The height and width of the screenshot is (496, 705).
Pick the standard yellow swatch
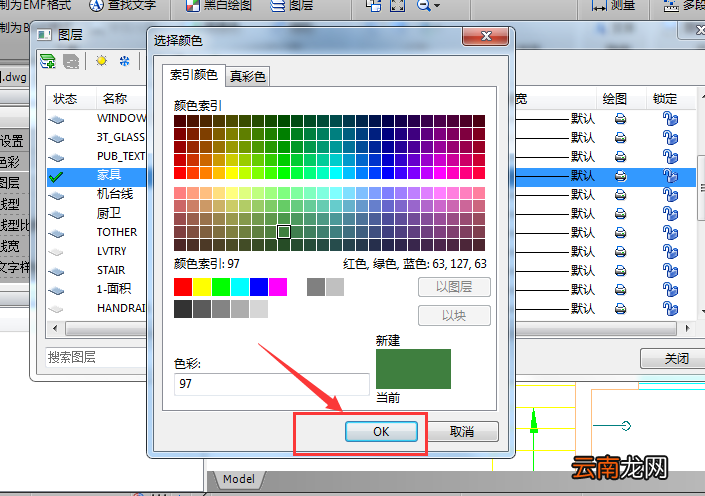tap(202, 287)
